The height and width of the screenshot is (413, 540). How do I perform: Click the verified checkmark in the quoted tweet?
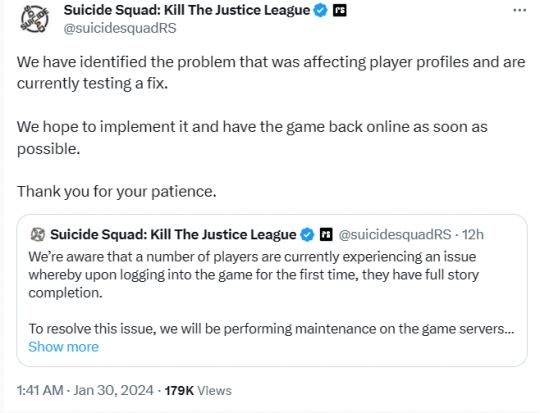[x=307, y=235]
